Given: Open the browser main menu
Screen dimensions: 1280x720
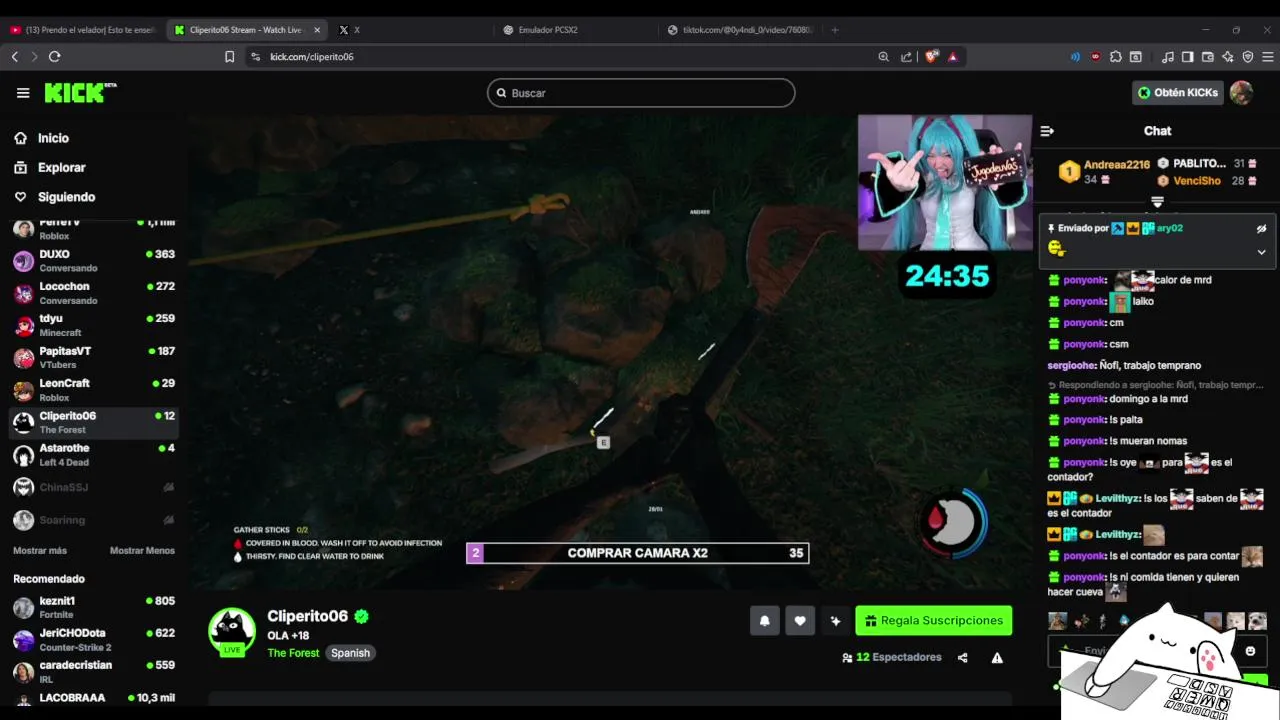Looking at the screenshot, I should [1266, 57].
